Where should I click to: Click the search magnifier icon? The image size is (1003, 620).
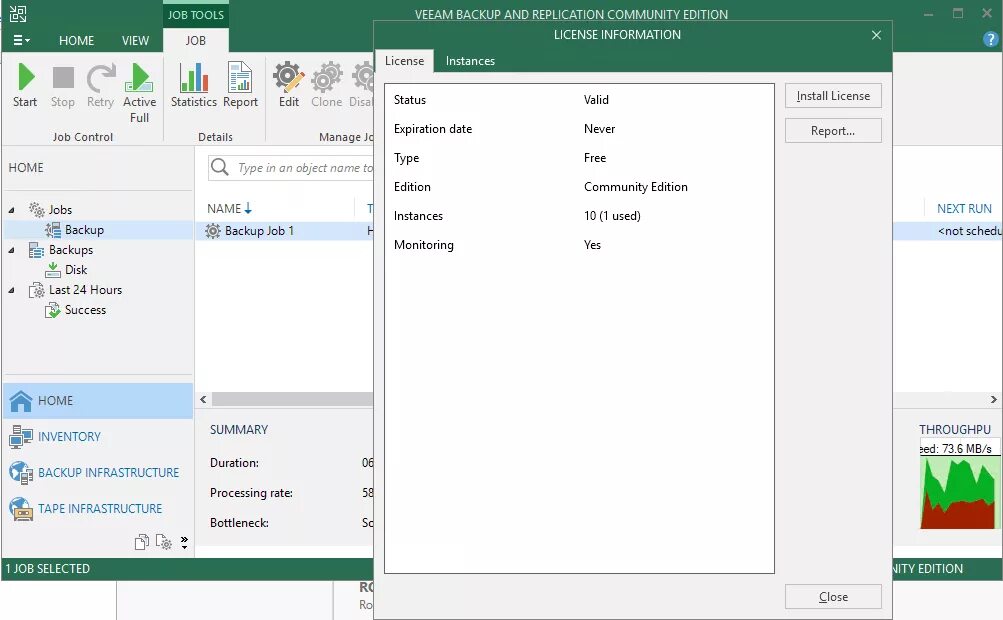pos(219,167)
